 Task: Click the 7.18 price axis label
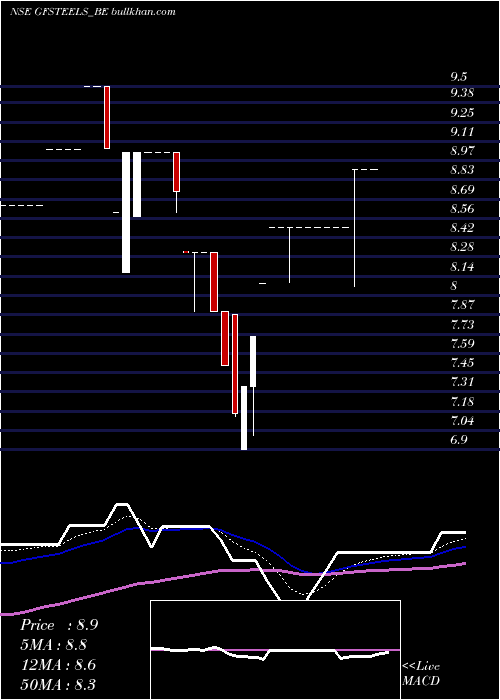(x=462, y=402)
